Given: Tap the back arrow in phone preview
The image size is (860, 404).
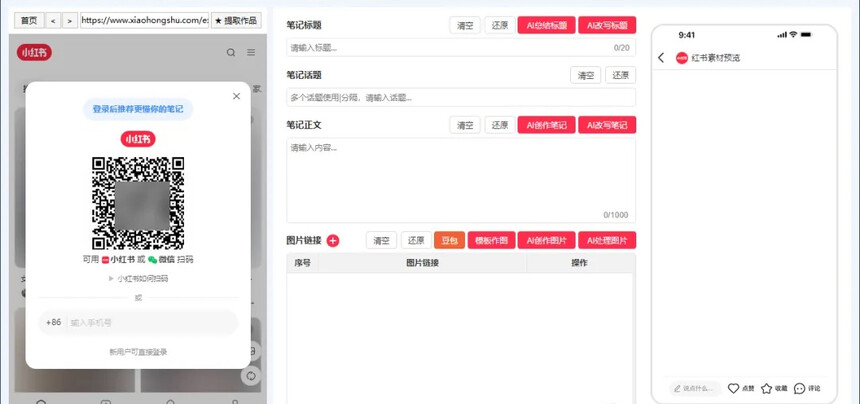Looking at the screenshot, I should [662, 58].
